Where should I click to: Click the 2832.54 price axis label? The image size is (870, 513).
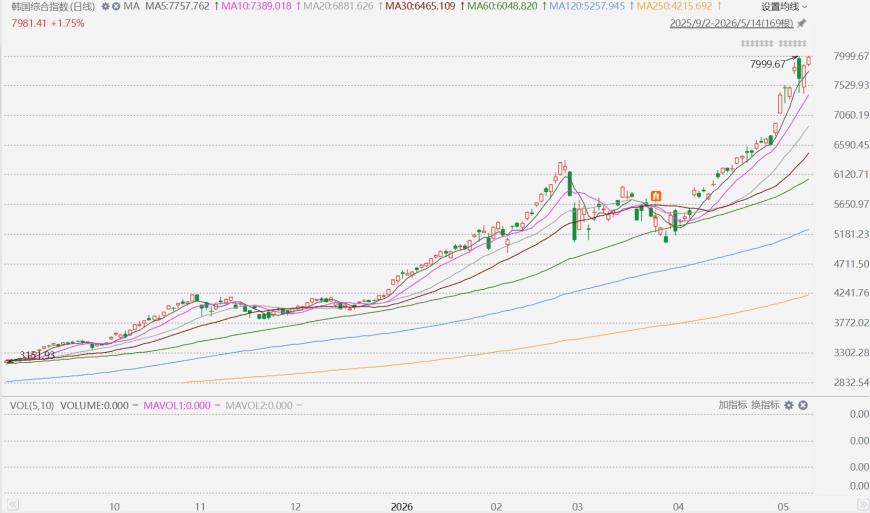(x=851, y=382)
